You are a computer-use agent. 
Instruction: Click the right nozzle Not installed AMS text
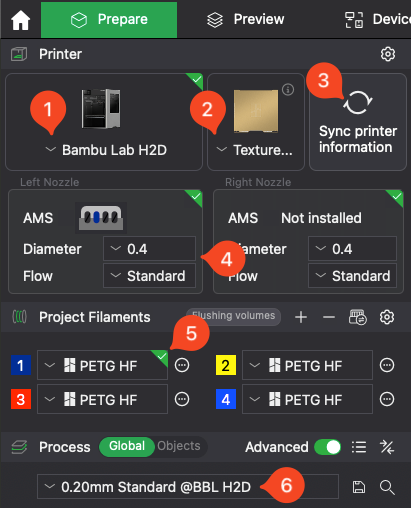click(321, 218)
